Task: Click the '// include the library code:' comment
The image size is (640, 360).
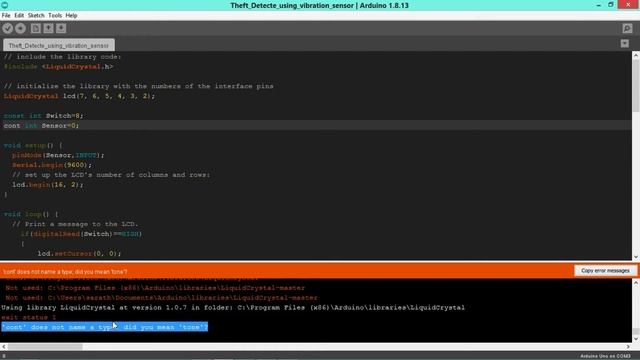Action: pos(62,57)
